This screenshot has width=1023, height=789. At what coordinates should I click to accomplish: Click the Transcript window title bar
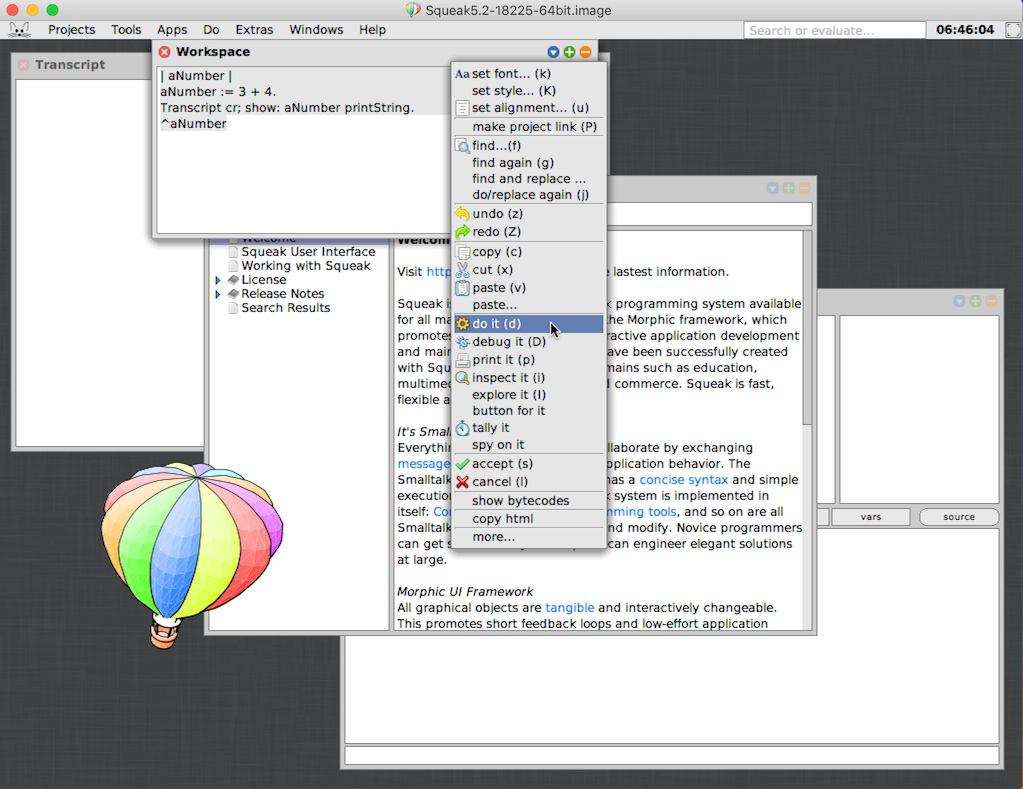pos(84,65)
